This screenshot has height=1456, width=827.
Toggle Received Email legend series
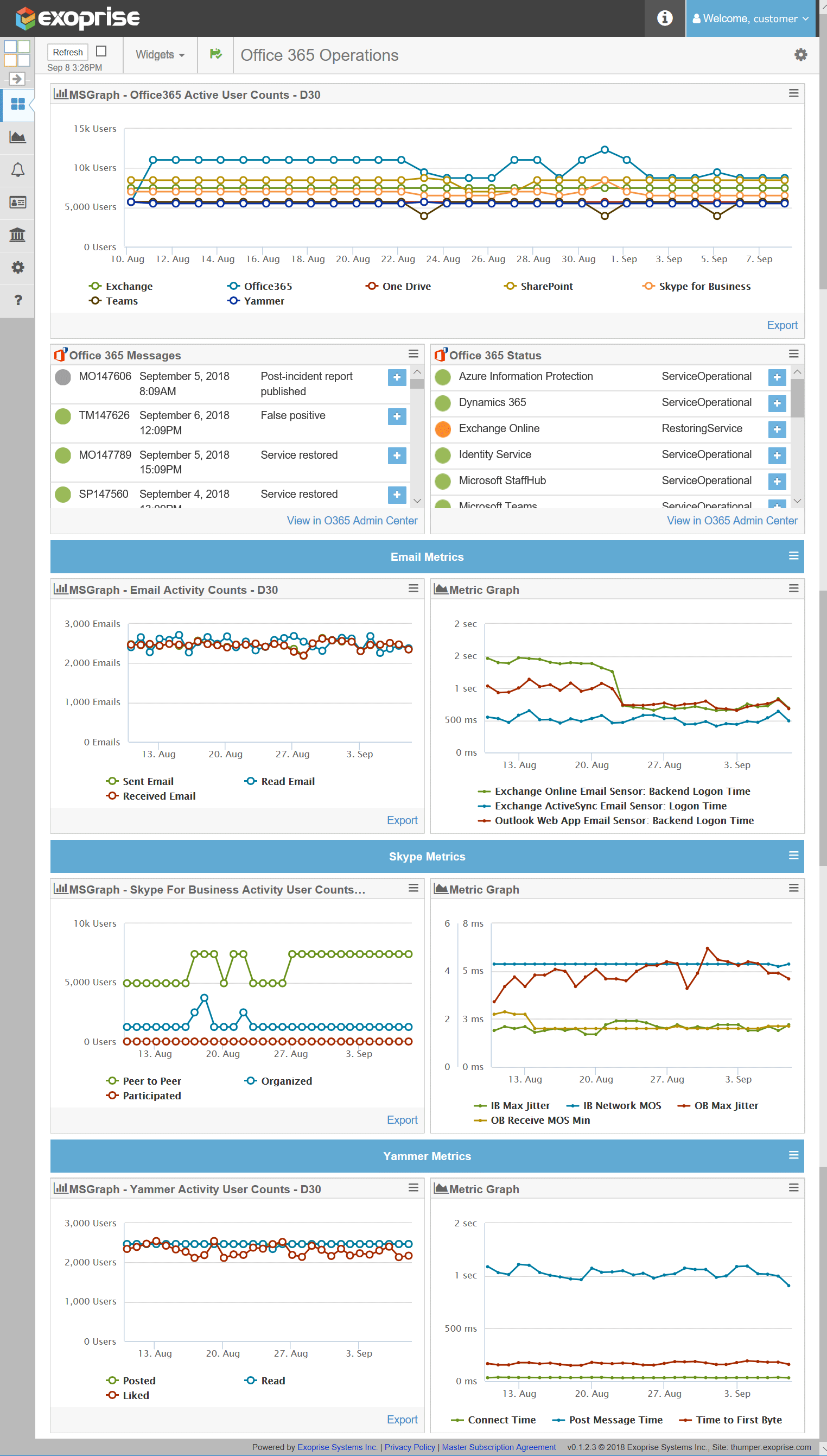(150, 796)
